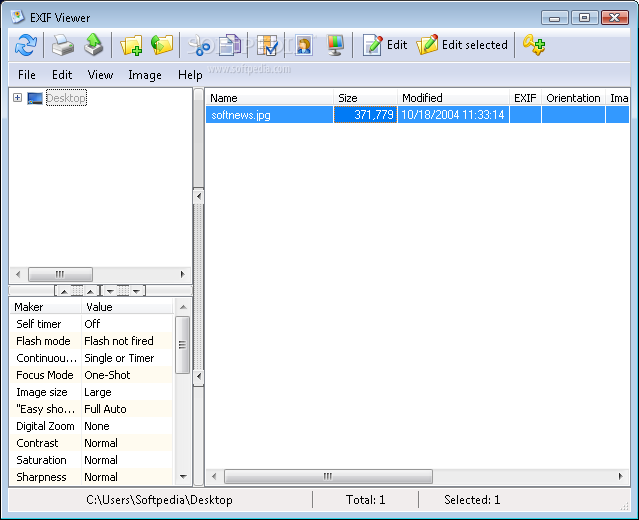Click the Total: 1 status entry
Image resolution: width=639 pixels, height=520 pixels.
(x=366, y=500)
